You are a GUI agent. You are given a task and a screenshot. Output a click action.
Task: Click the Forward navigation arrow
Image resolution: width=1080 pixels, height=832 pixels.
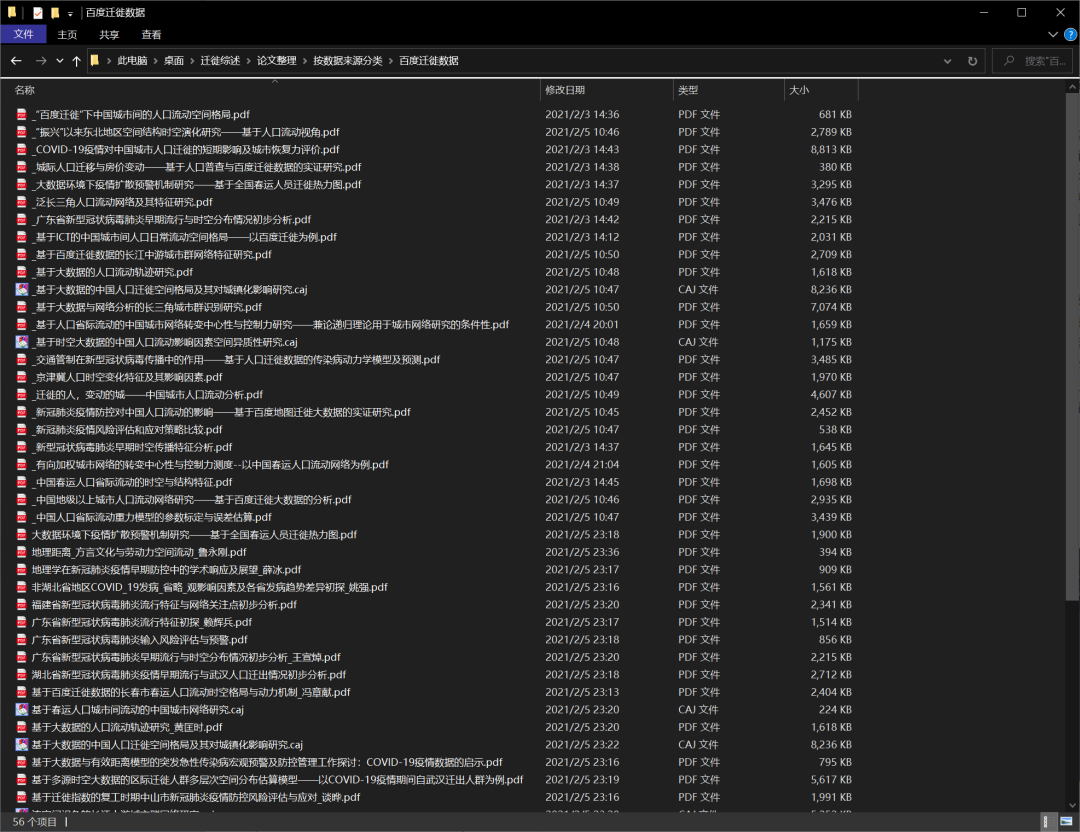pos(41,61)
